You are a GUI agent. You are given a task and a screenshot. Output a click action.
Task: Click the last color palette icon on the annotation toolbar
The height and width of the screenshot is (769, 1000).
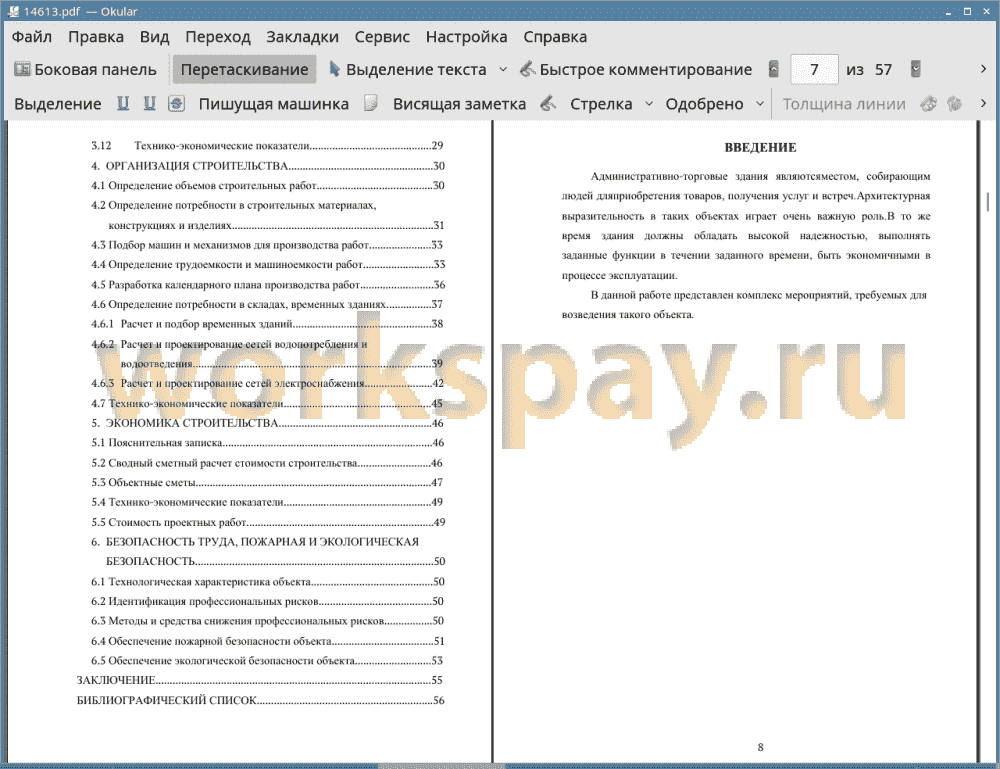pos(955,103)
